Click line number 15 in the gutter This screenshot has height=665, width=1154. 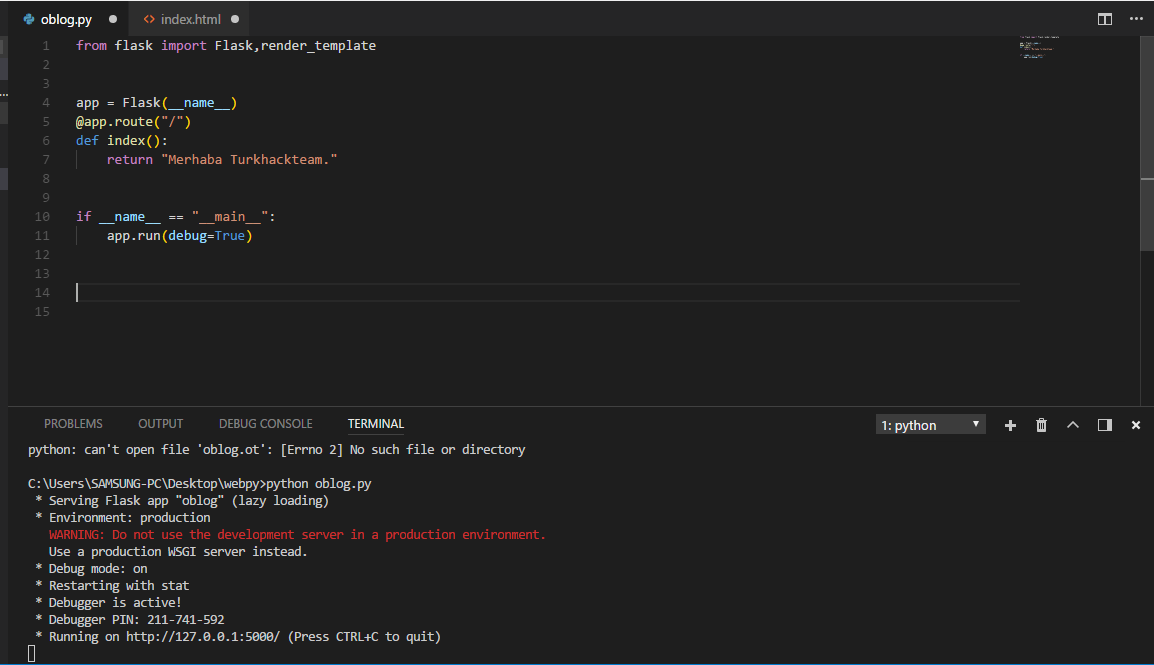coord(42,312)
